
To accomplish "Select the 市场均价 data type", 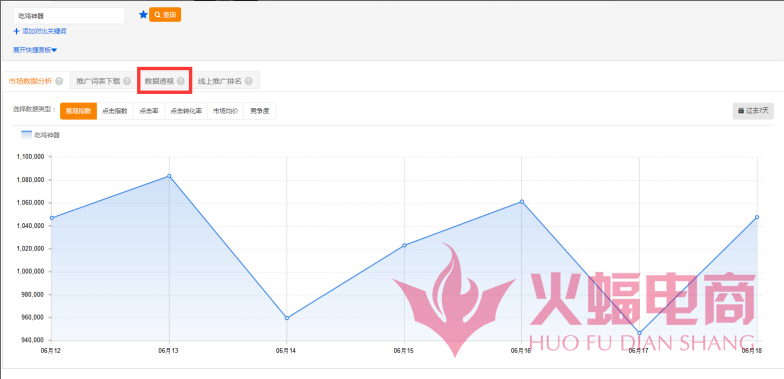I will [x=226, y=111].
